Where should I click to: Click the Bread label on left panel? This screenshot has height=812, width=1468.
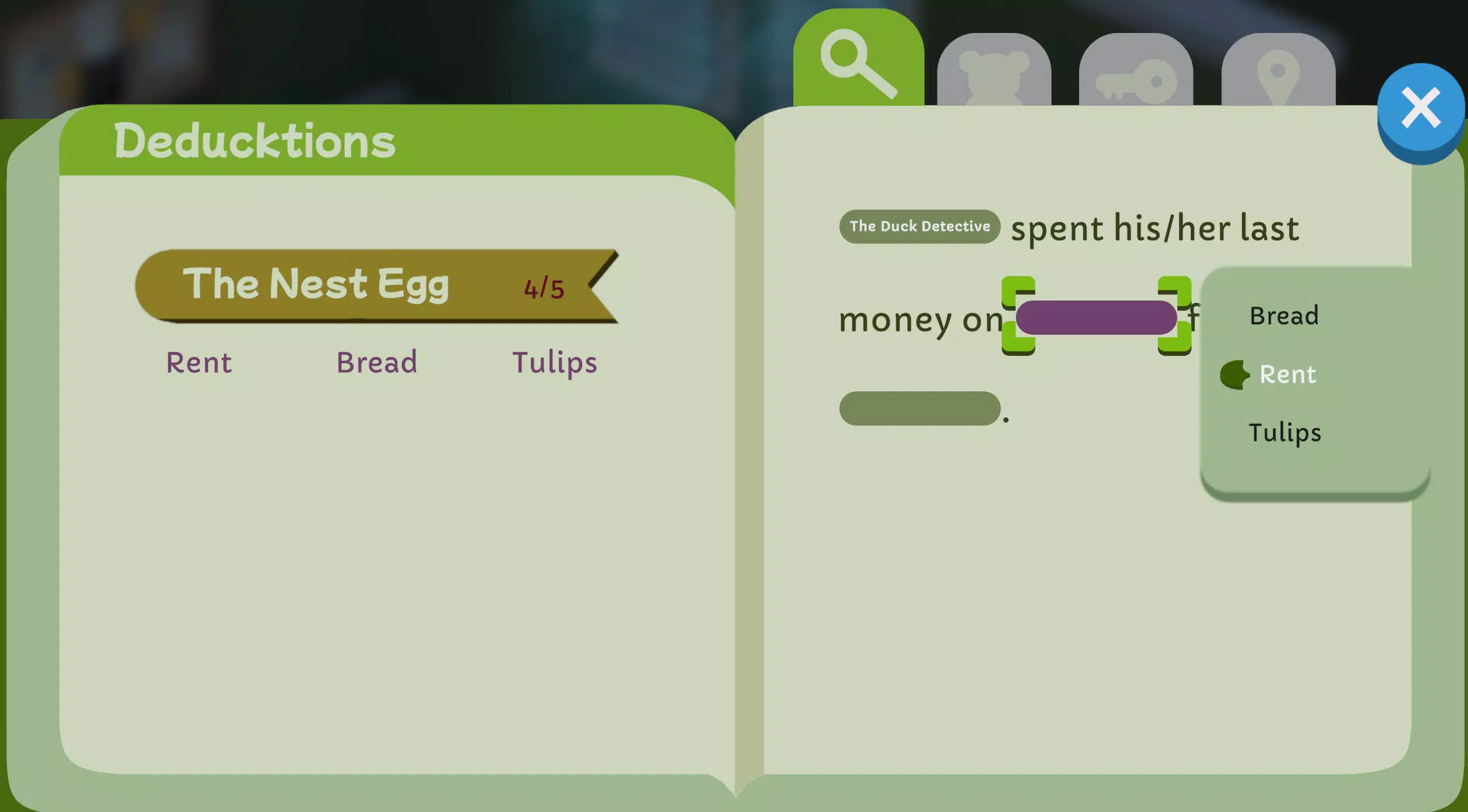click(378, 361)
